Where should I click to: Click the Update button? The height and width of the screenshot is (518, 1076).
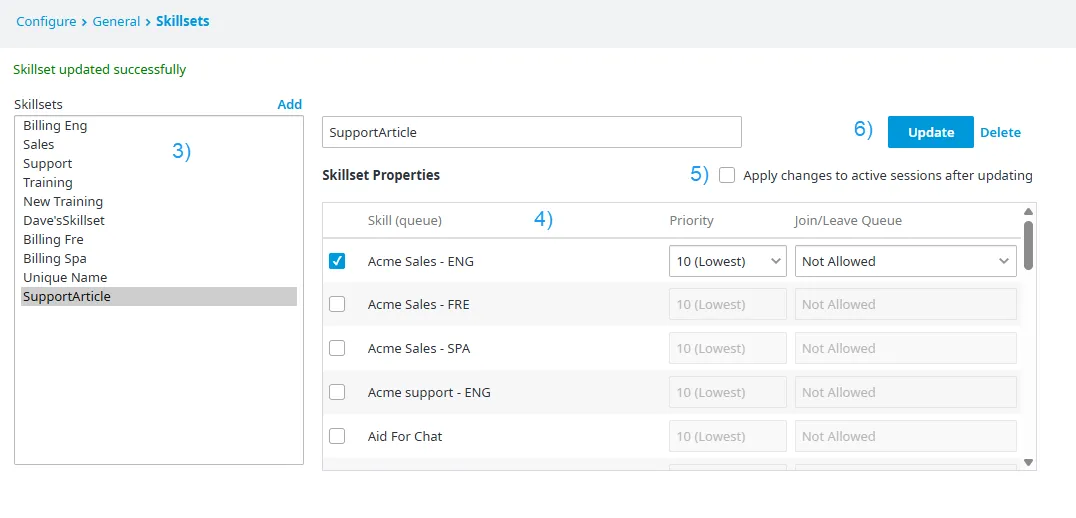pyautogui.click(x=931, y=132)
